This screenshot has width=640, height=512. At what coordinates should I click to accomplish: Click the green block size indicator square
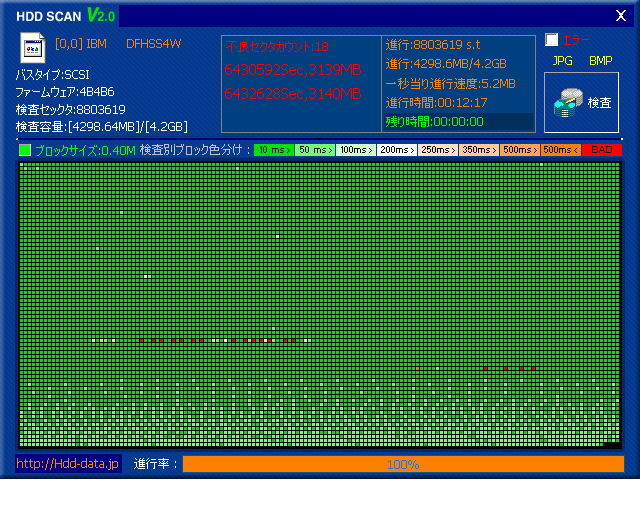25,150
